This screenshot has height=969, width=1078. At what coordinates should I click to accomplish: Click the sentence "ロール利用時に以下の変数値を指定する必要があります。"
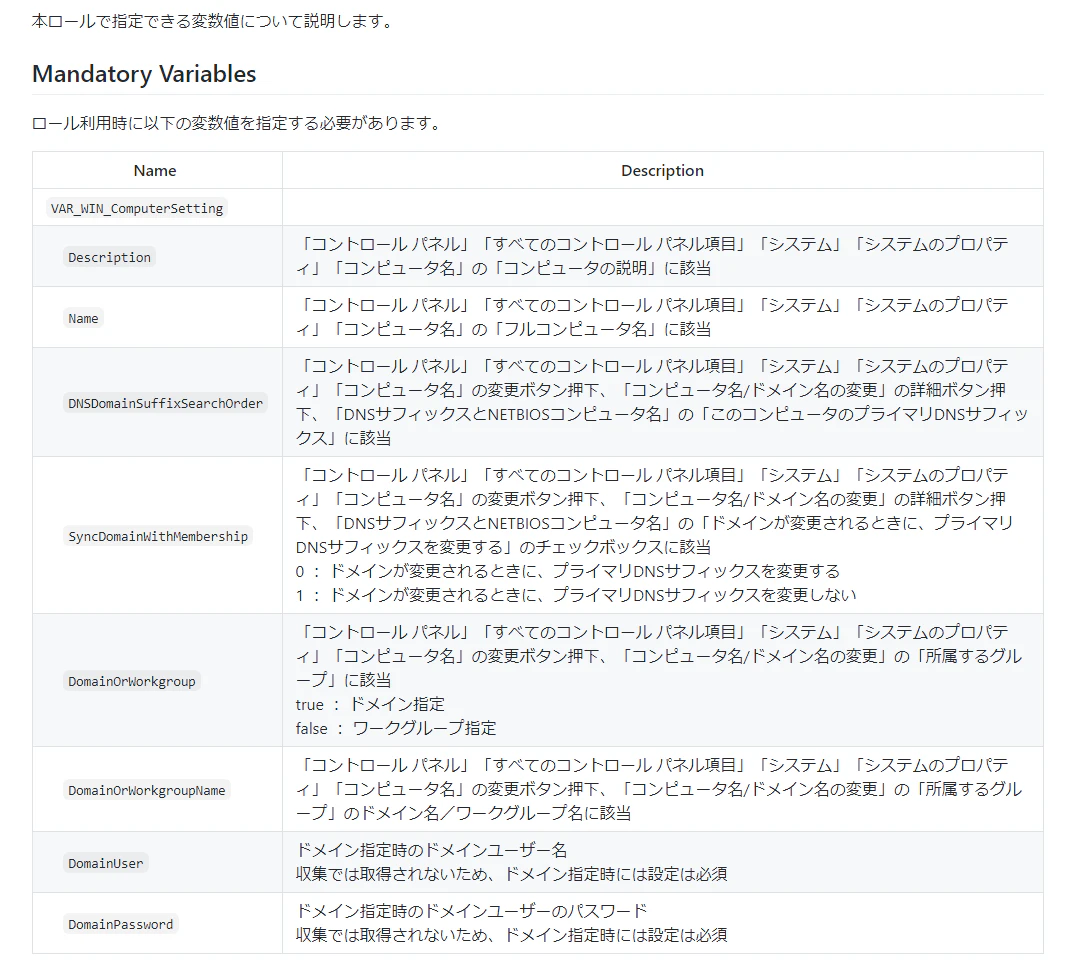[239, 123]
